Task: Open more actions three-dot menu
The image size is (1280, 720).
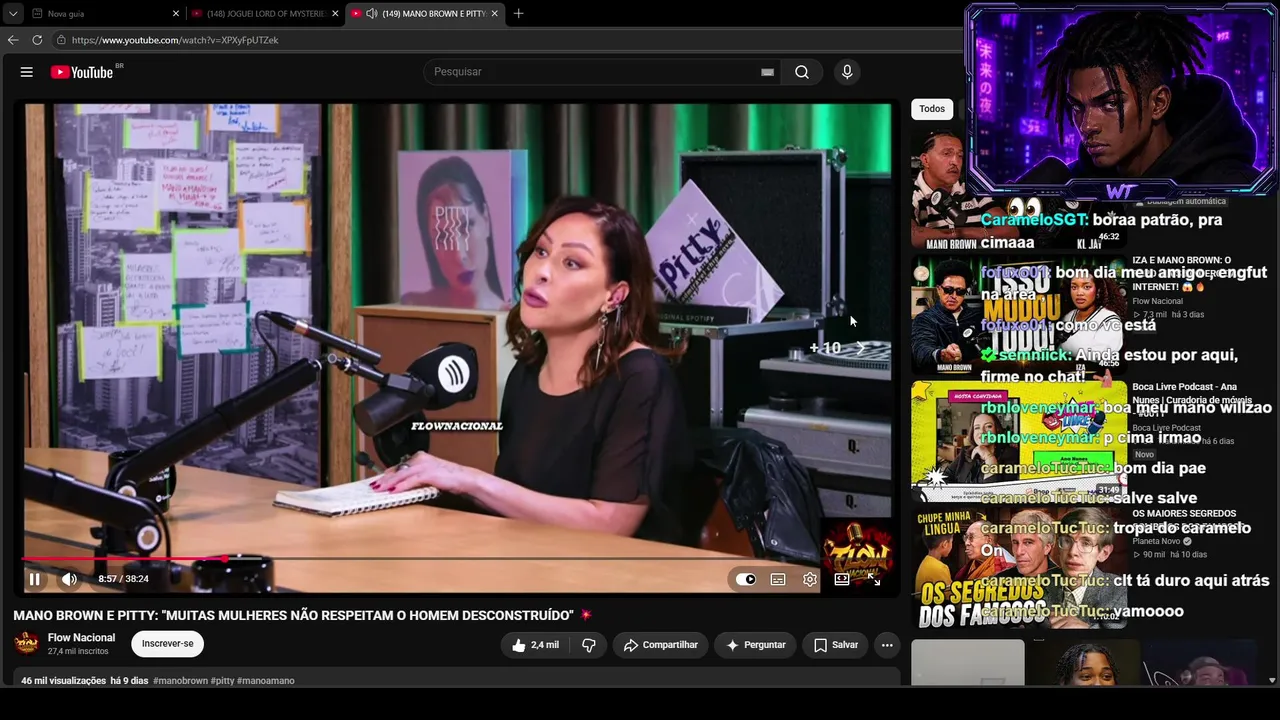Action: click(887, 645)
